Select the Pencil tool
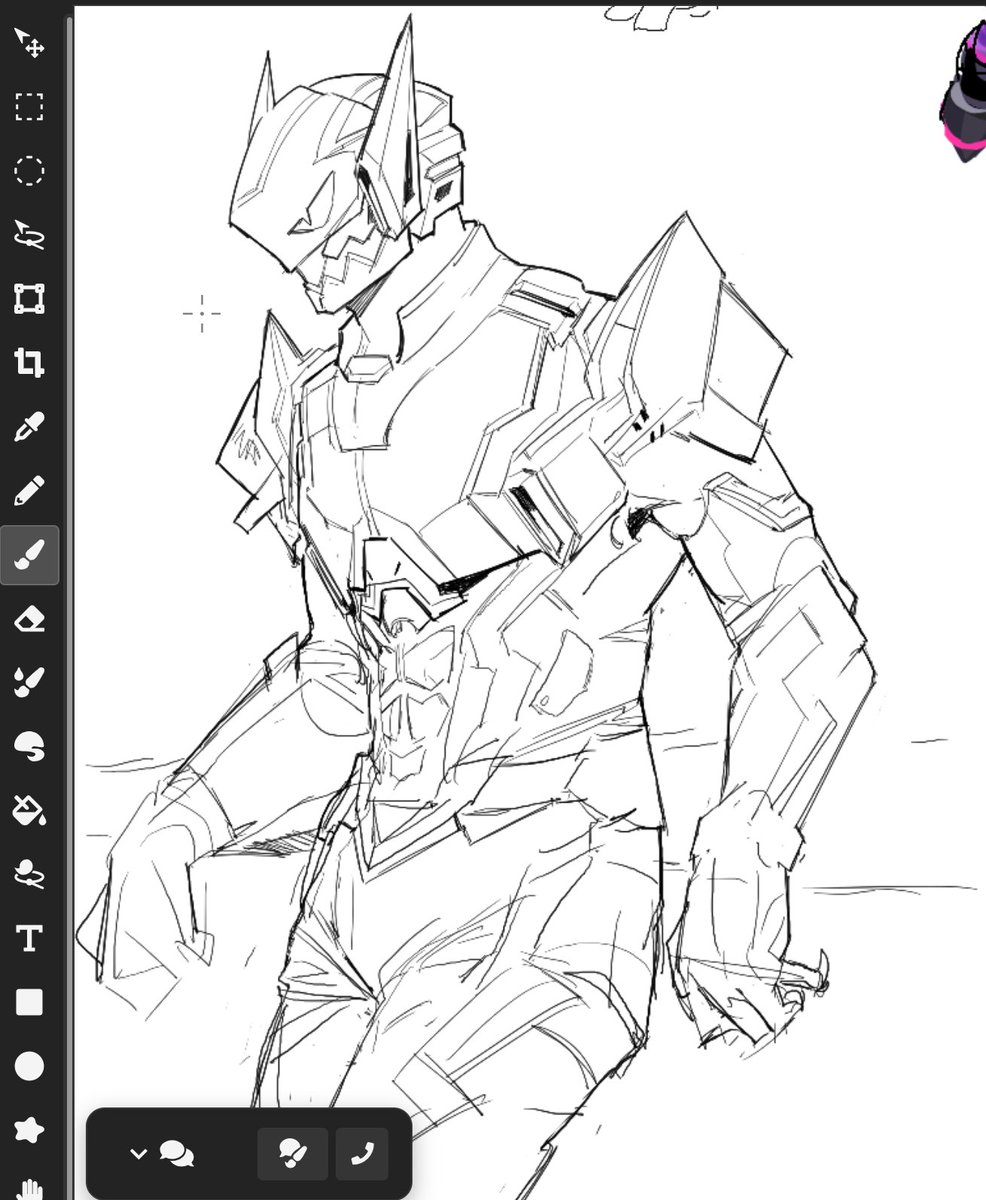 (29, 491)
